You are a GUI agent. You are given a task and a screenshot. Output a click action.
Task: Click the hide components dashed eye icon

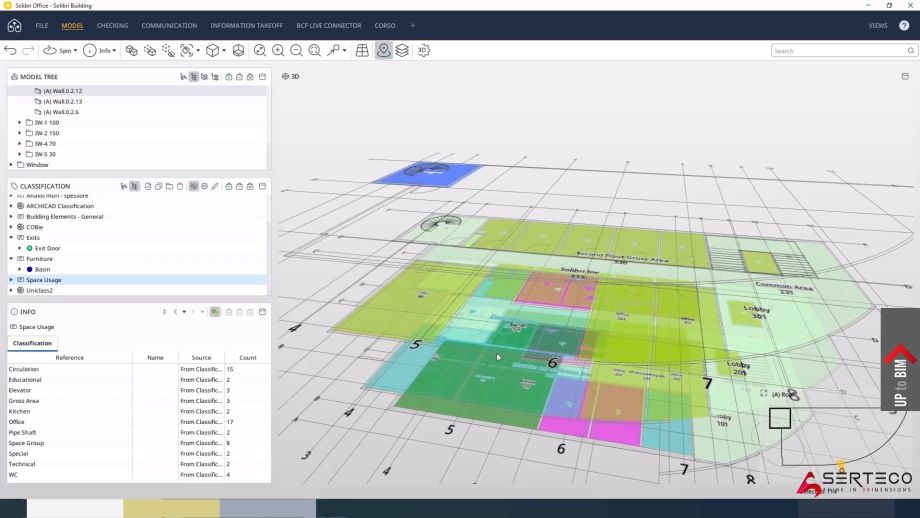click(168, 50)
